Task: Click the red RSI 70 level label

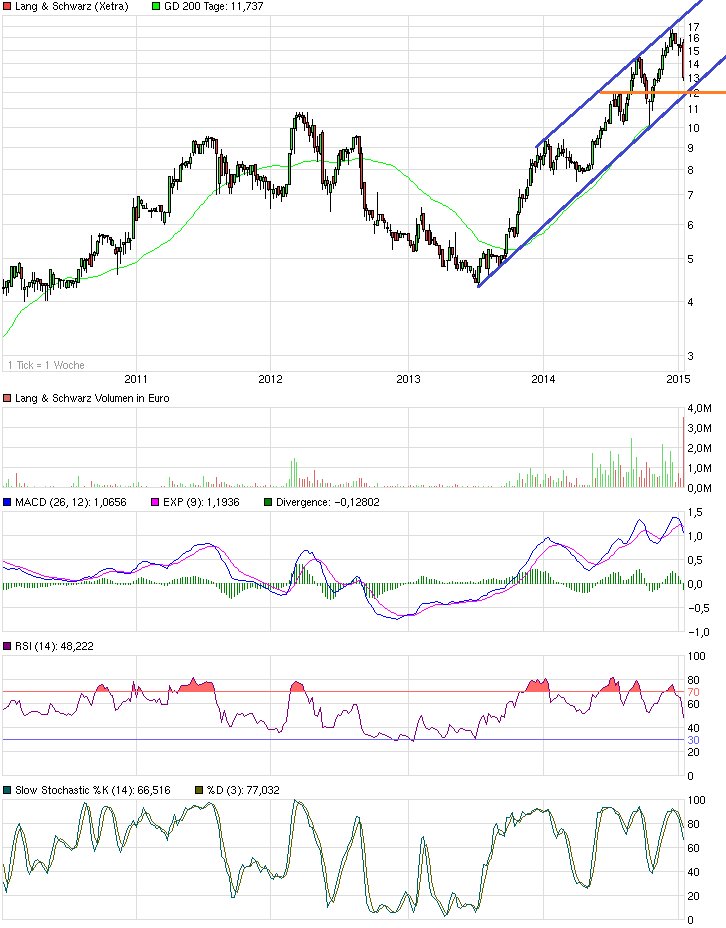Action: [x=693, y=692]
